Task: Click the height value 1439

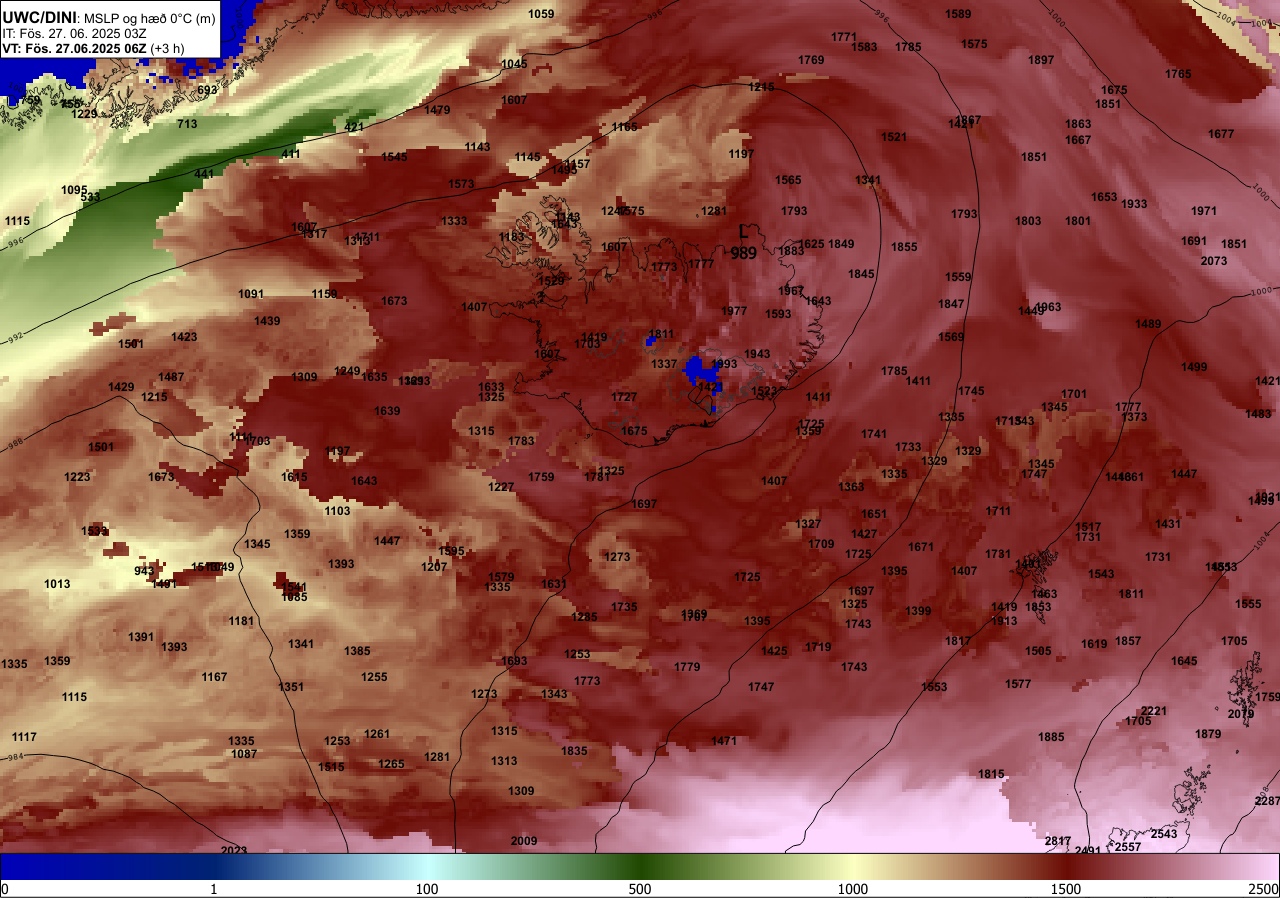Action: point(267,321)
